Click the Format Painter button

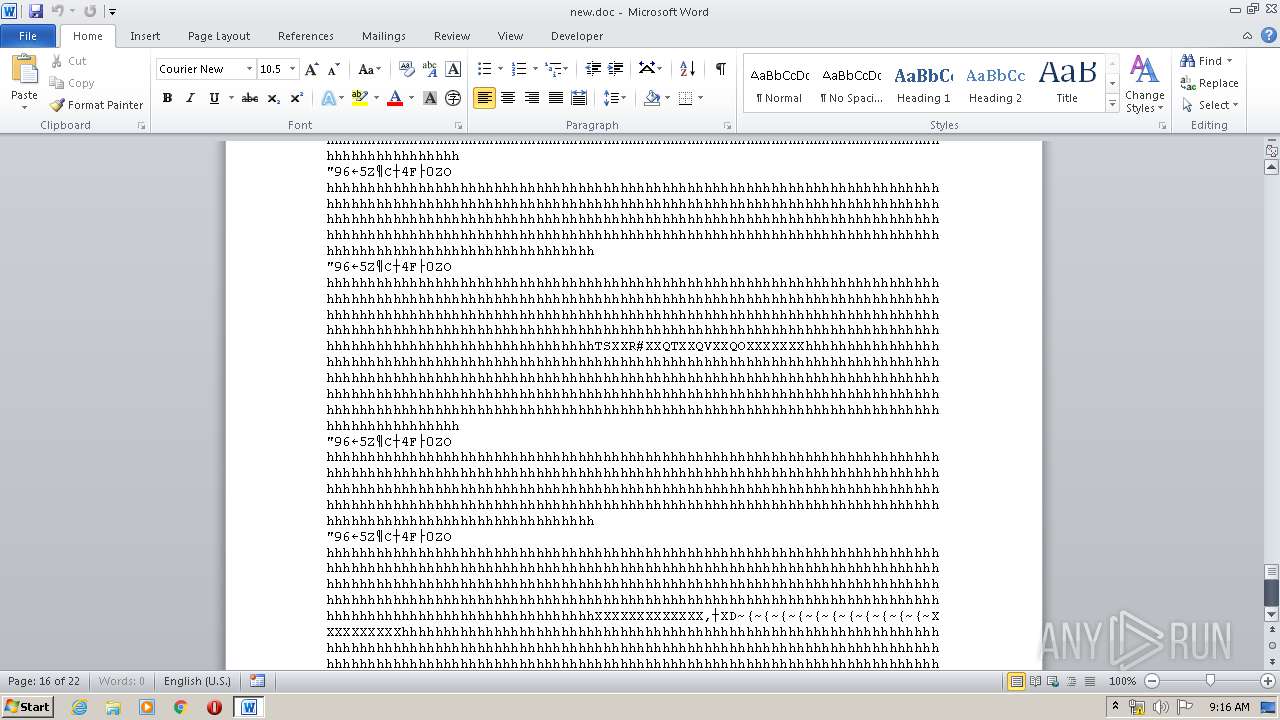pos(96,105)
